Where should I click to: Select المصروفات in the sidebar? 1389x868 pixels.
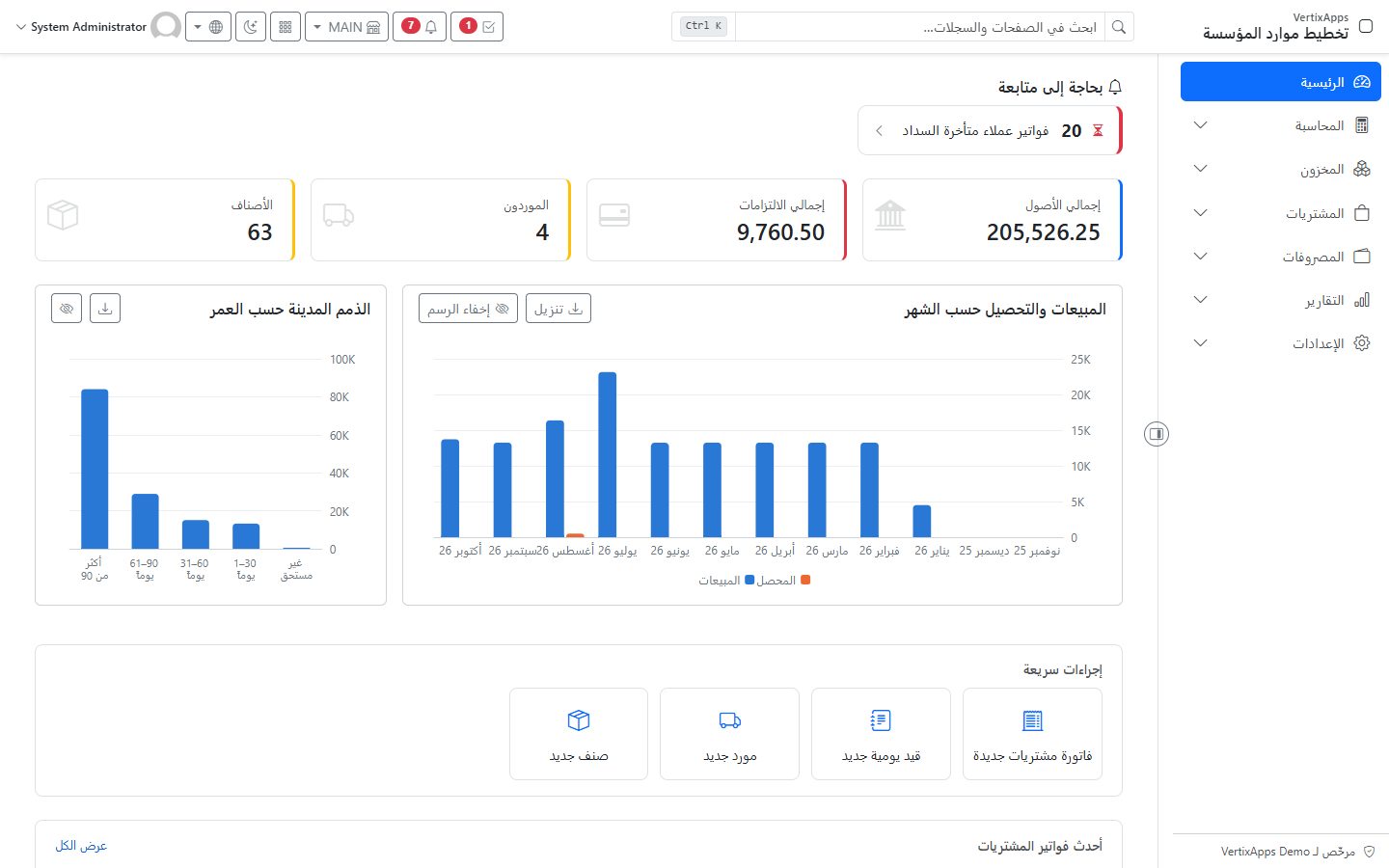click(1281, 257)
